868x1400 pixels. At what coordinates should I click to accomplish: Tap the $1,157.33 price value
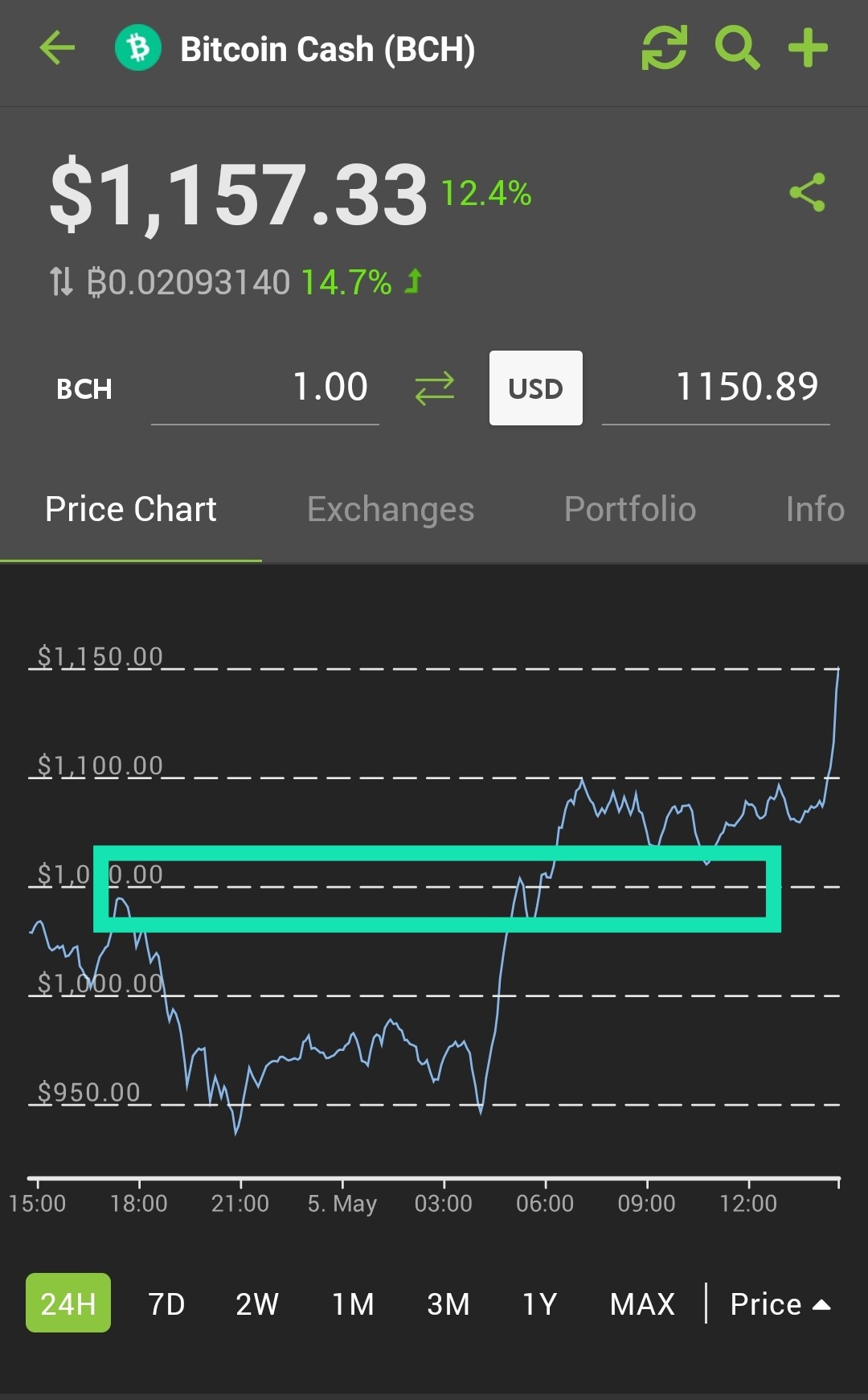[239, 195]
